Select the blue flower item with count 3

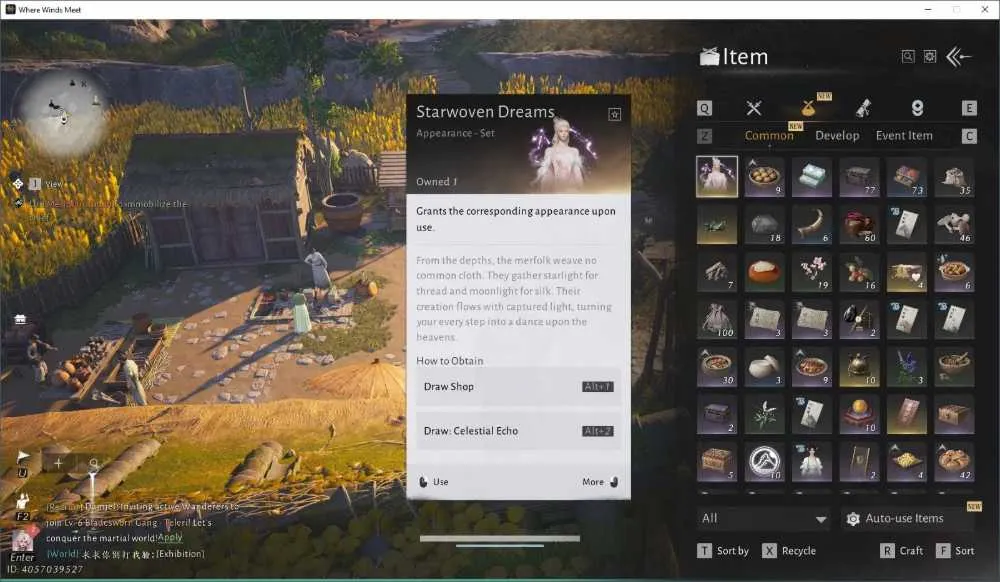pos(906,367)
